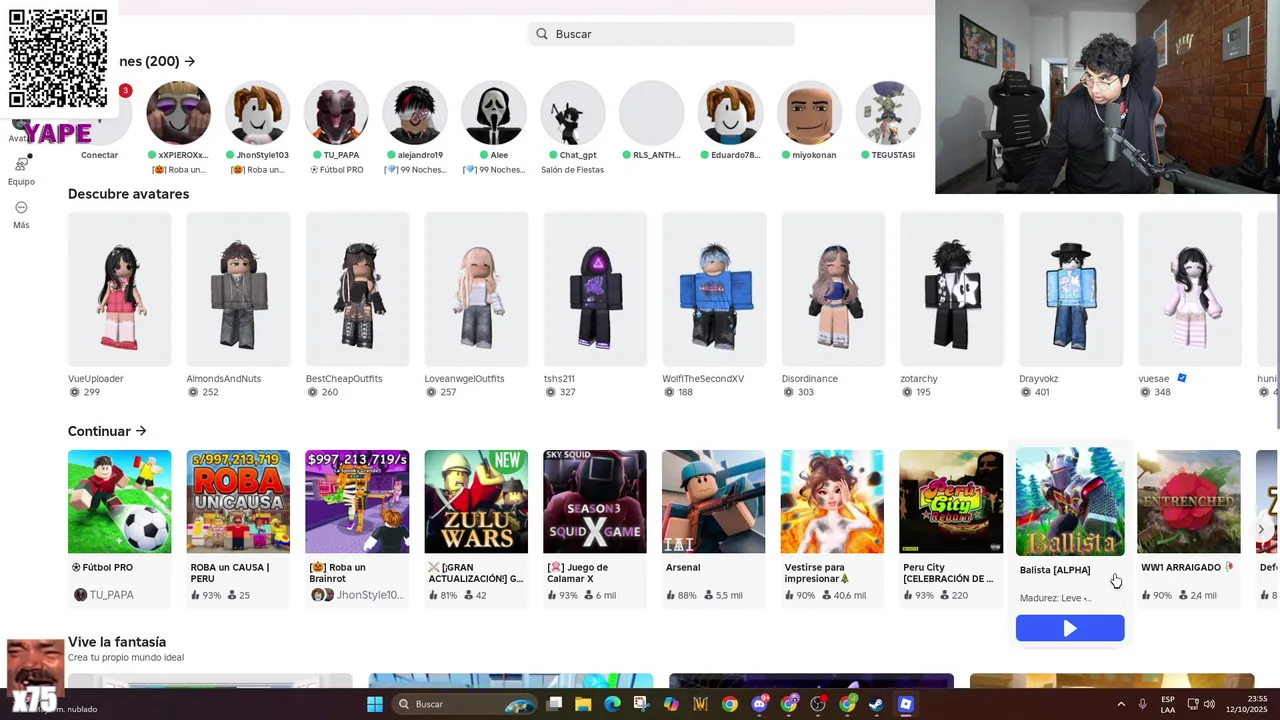Open the gold W app on the taskbar
The height and width of the screenshot is (720, 1280).
point(700,704)
